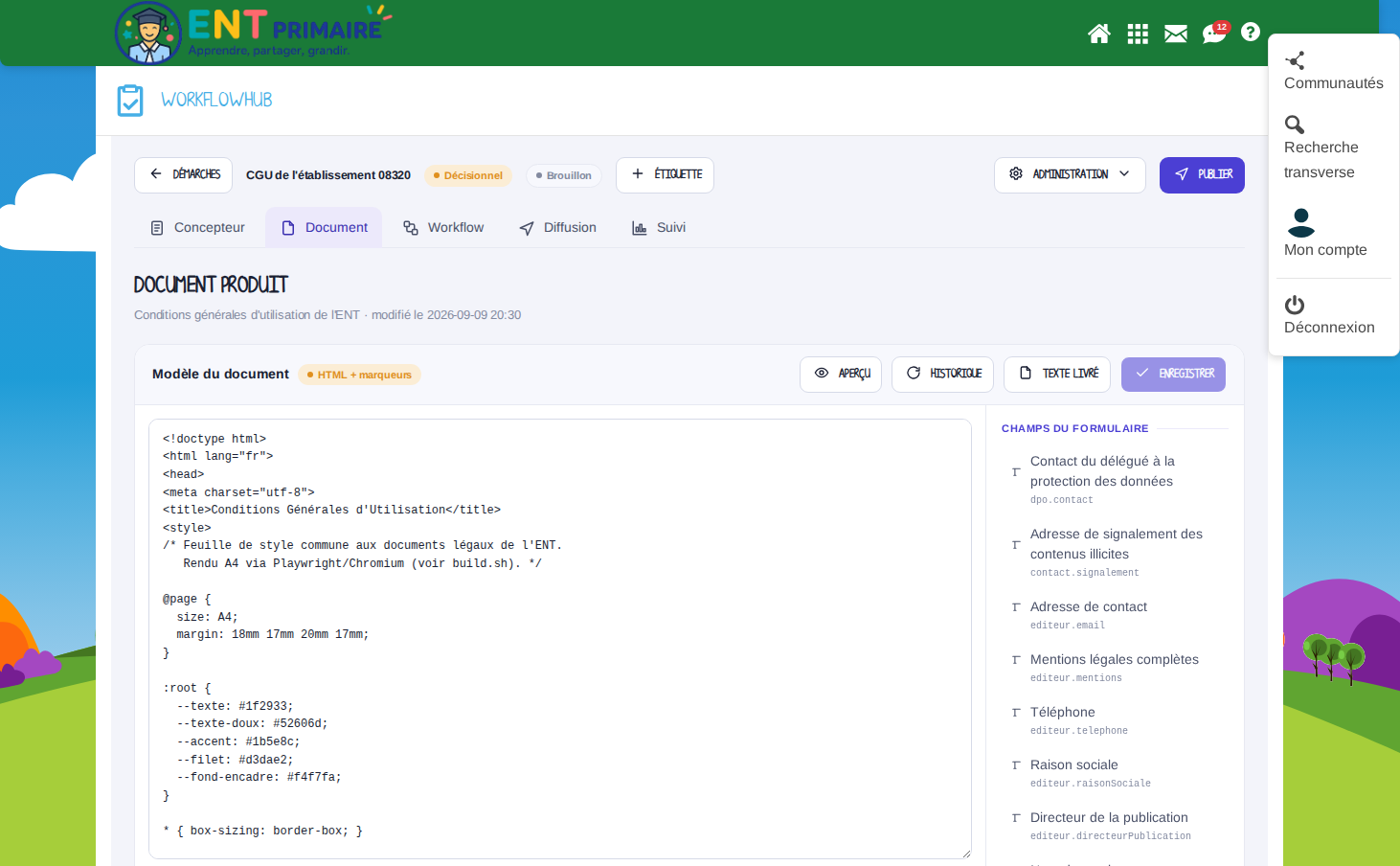Screen dimensions: 1400x866
Task: Open chat notifications with 12 badge
Action: tap(1214, 34)
